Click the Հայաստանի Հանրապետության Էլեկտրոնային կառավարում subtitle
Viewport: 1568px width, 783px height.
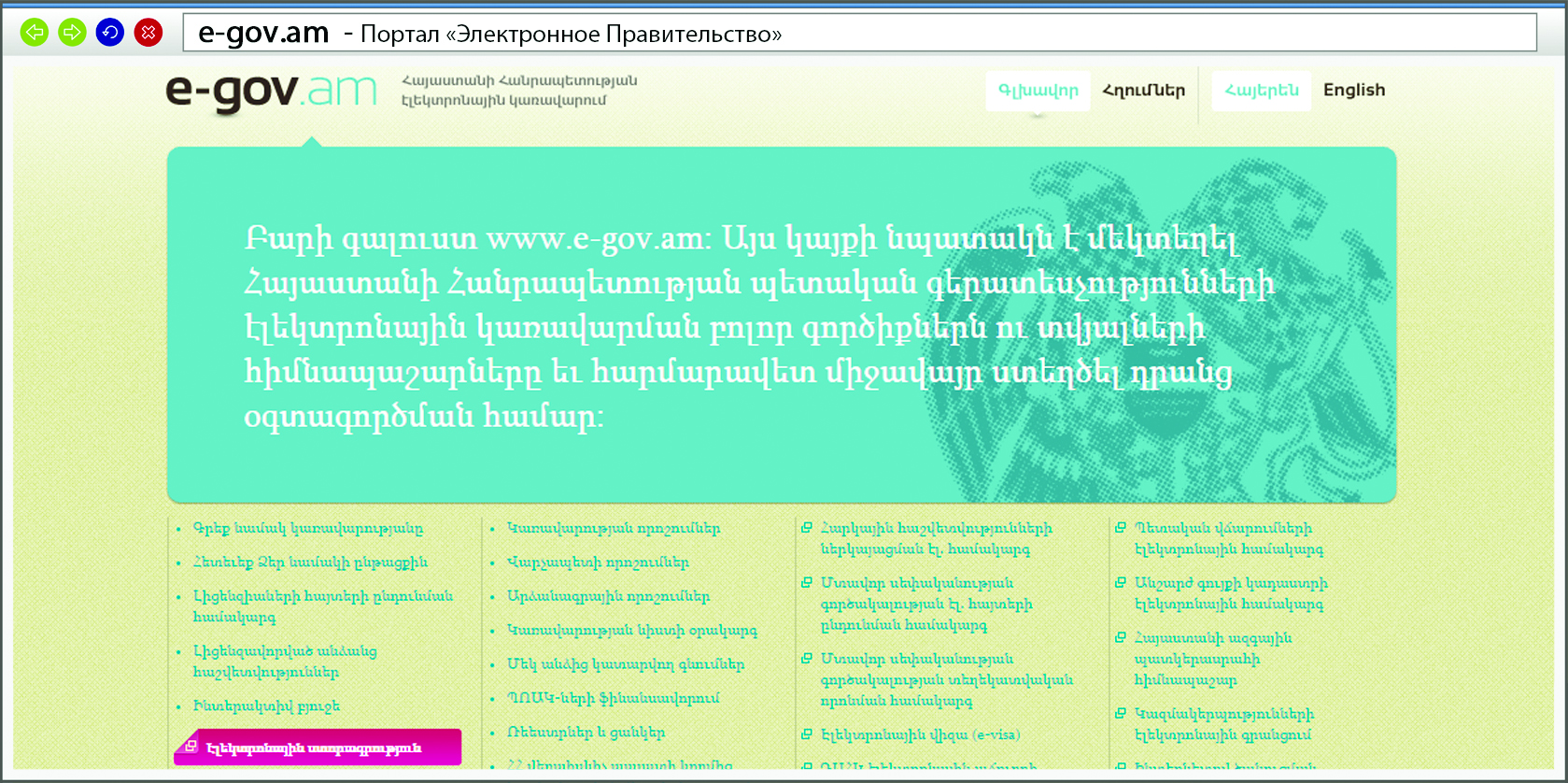pyautogui.click(x=519, y=91)
